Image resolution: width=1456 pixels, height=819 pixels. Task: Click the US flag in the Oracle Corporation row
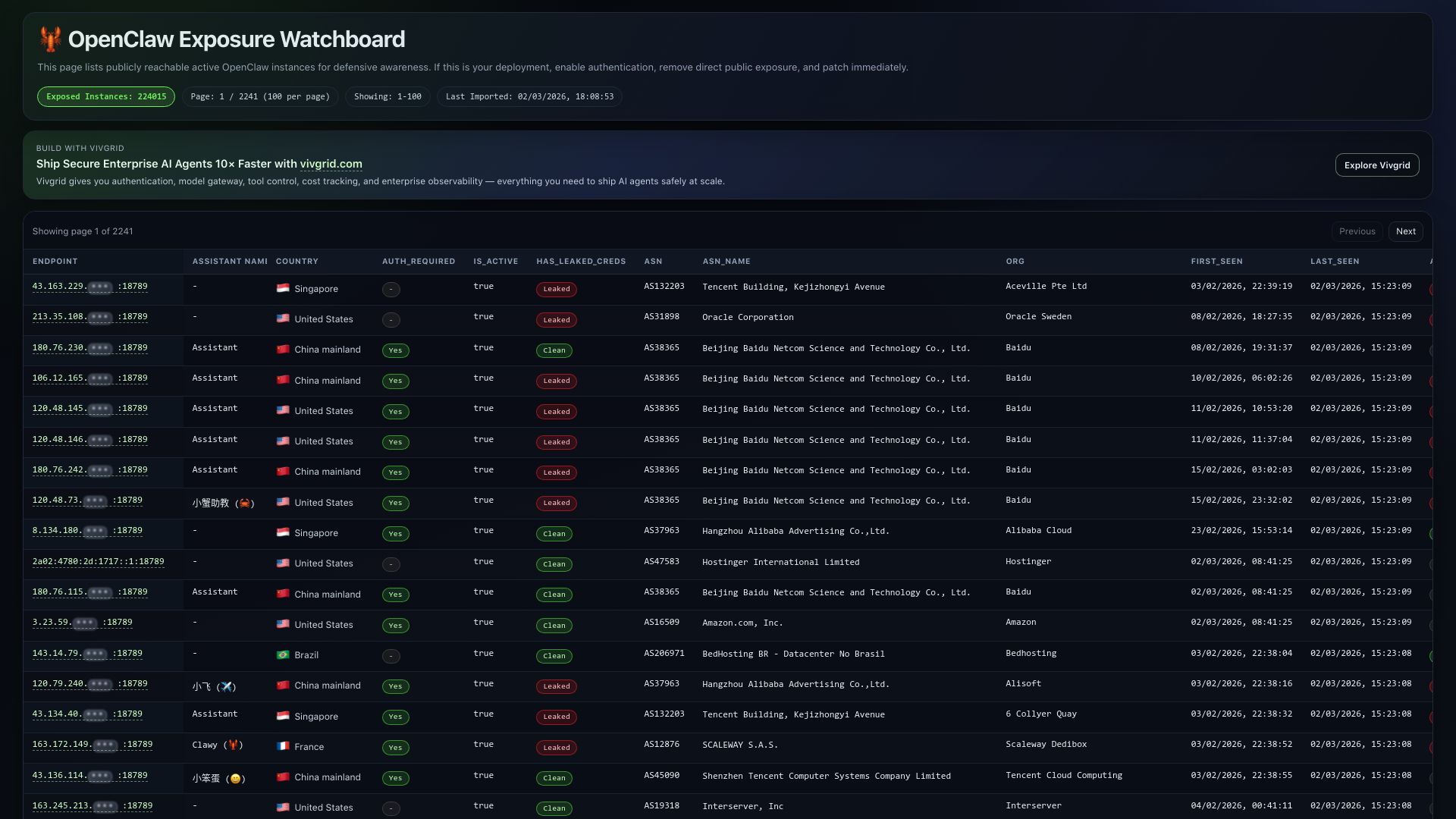pos(283,318)
